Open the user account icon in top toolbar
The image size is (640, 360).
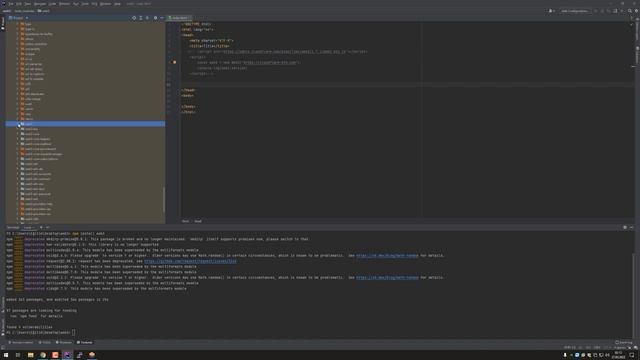551,11
